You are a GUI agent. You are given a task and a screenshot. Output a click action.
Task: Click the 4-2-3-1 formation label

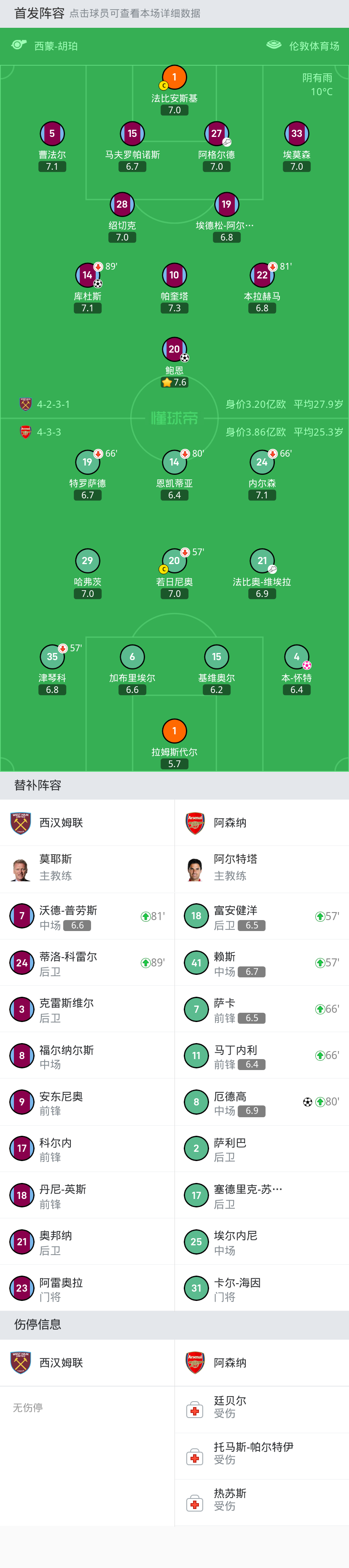pyautogui.click(x=53, y=404)
